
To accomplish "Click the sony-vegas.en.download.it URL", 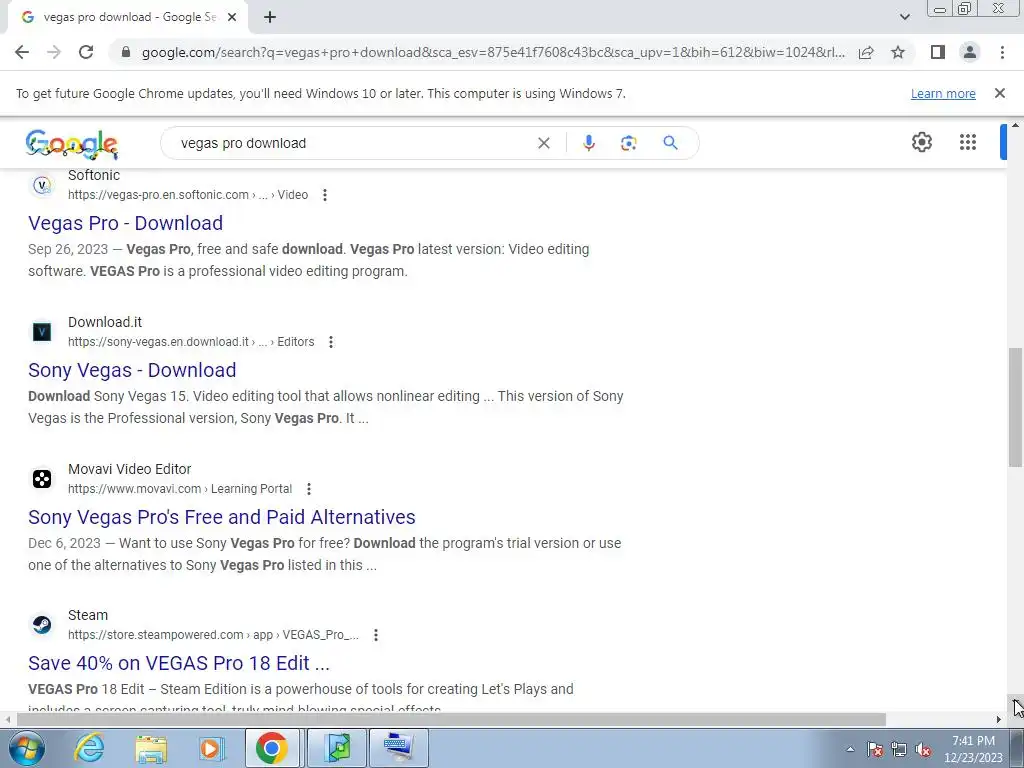I will click(x=191, y=342).
